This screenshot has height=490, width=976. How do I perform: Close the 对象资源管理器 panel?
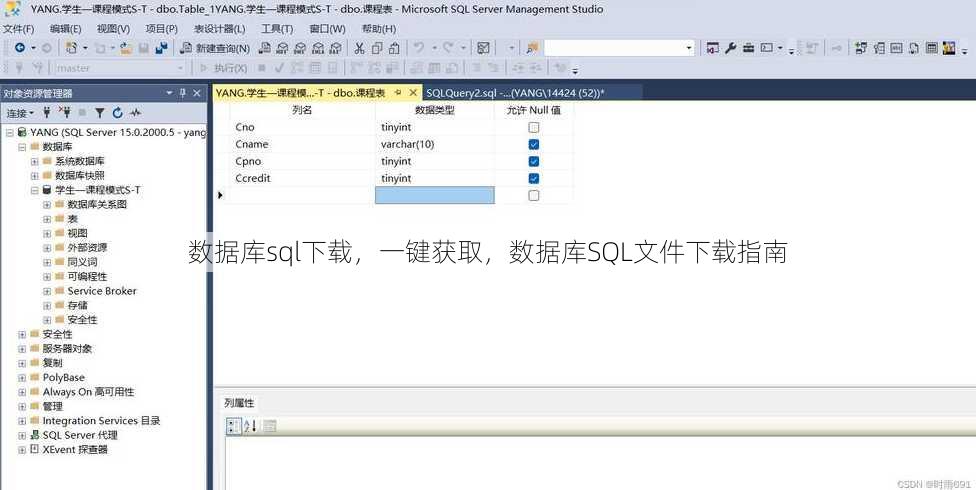197,93
